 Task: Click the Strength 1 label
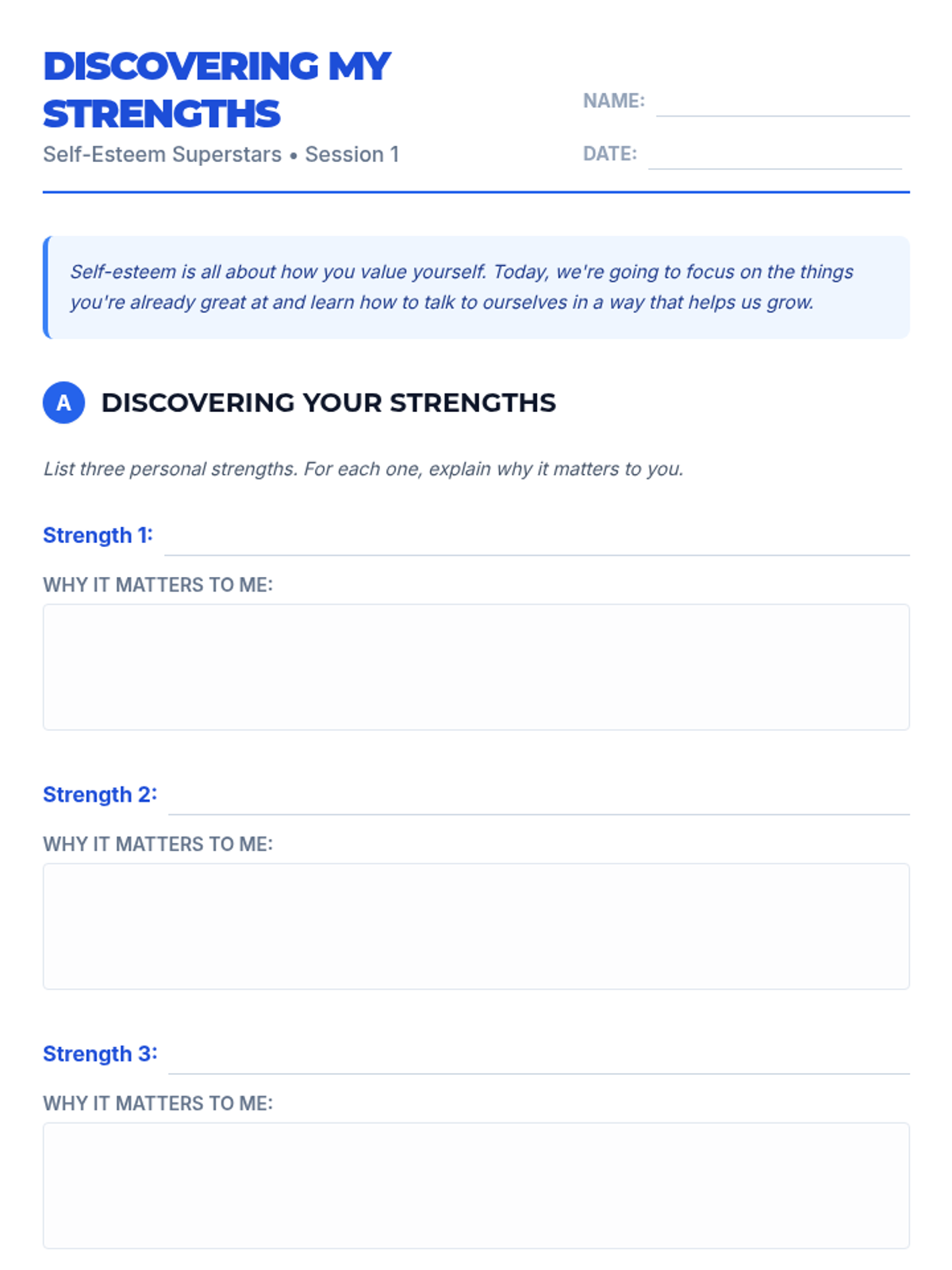pyautogui.click(x=98, y=535)
